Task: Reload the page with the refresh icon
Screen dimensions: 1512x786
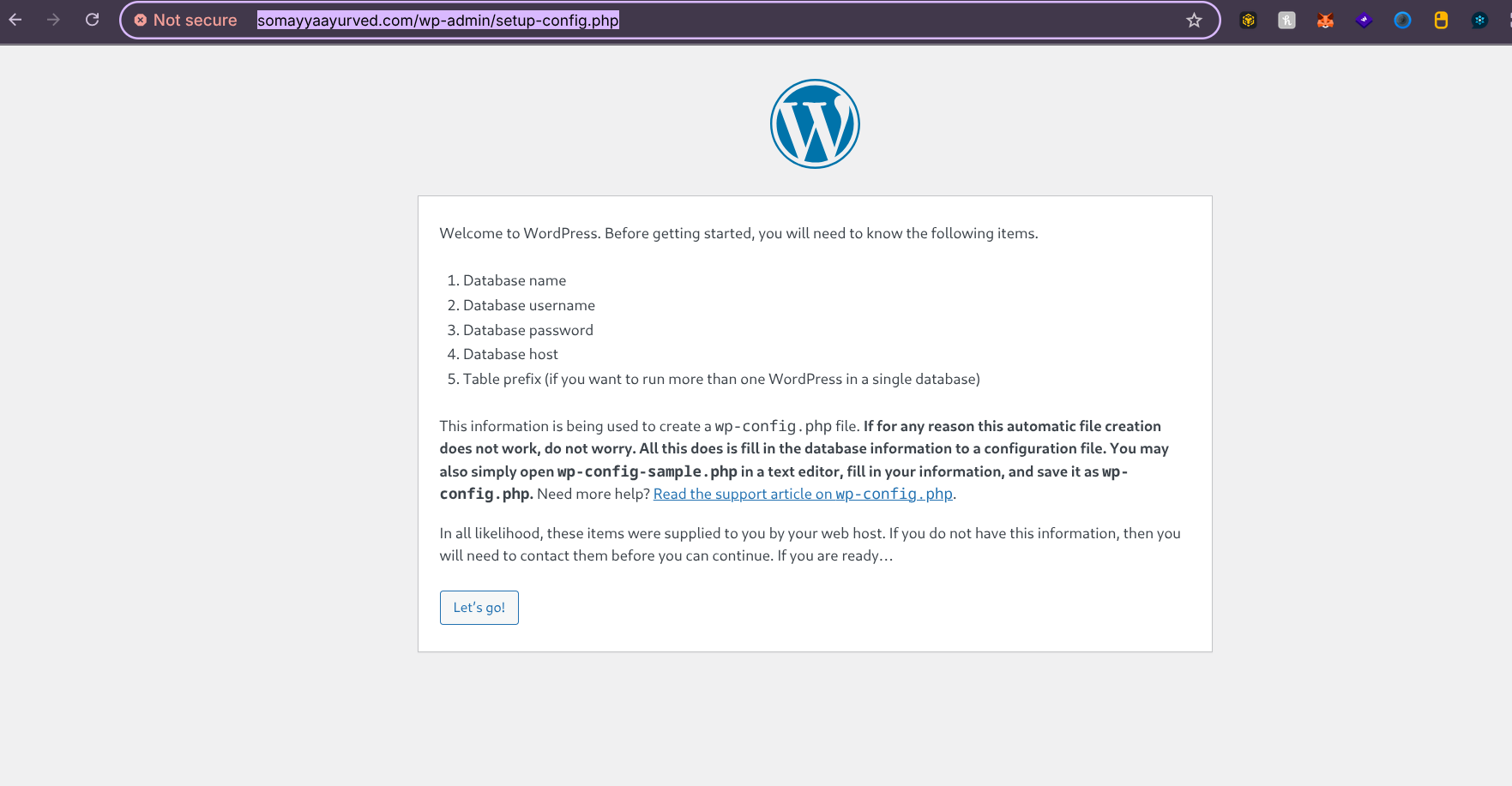Action: [x=92, y=20]
